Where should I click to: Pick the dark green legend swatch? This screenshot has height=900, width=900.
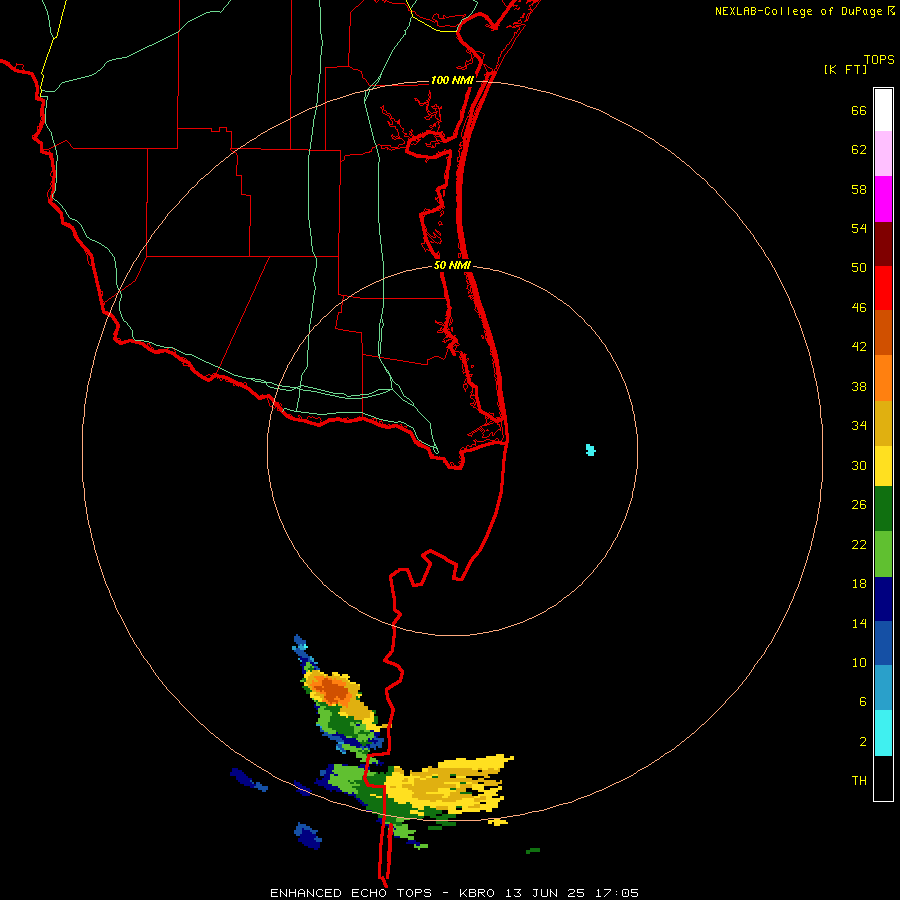click(x=883, y=509)
